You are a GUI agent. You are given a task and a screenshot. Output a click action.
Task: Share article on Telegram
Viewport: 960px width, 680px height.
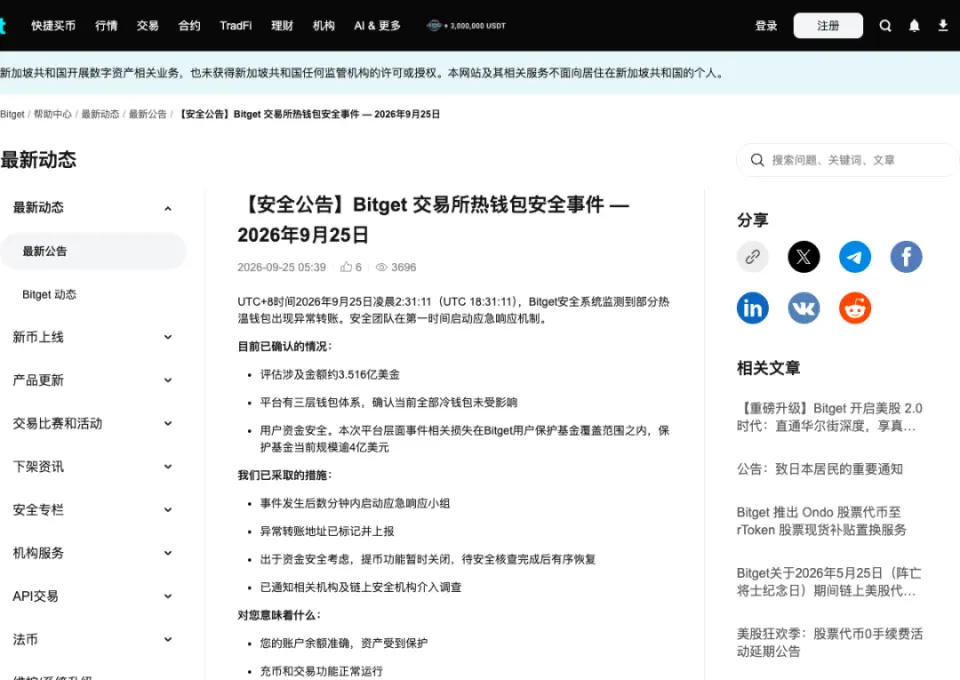(855, 257)
